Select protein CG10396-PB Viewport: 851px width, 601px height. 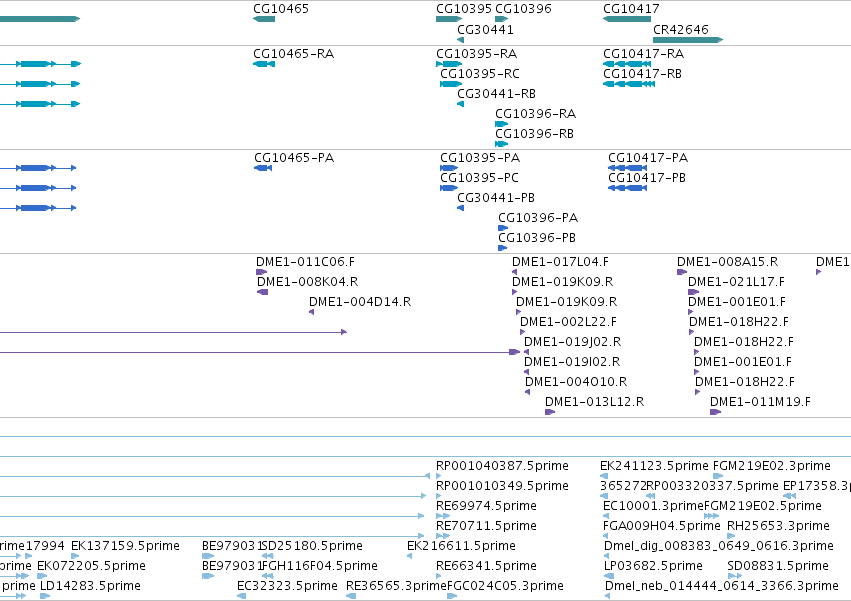point(537,238)
